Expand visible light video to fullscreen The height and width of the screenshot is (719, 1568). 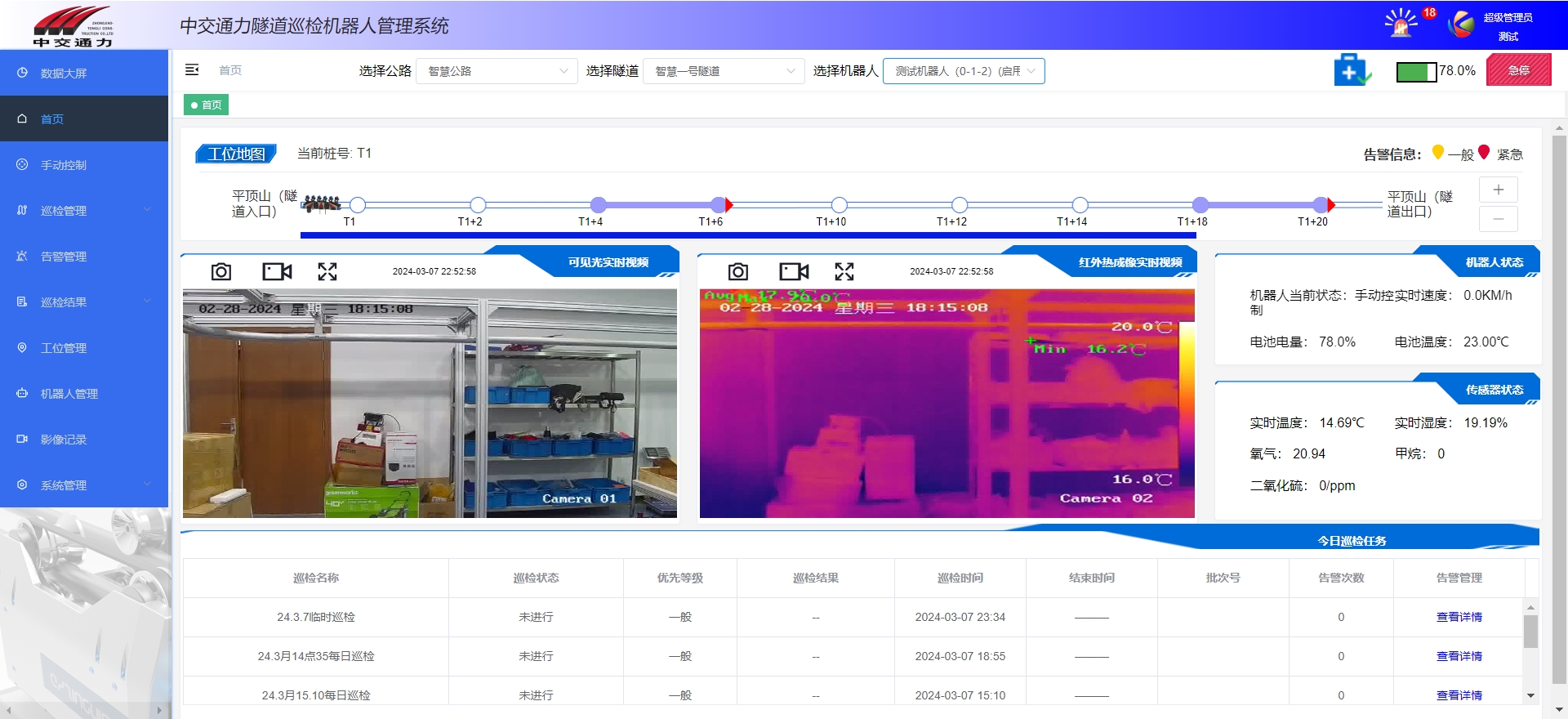[327, 271]
